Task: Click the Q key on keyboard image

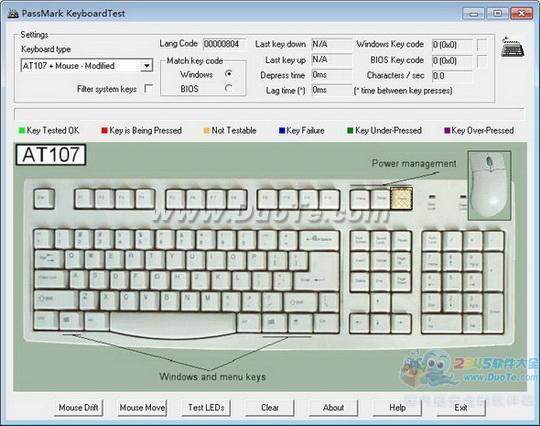Action: tap(74, 260)
